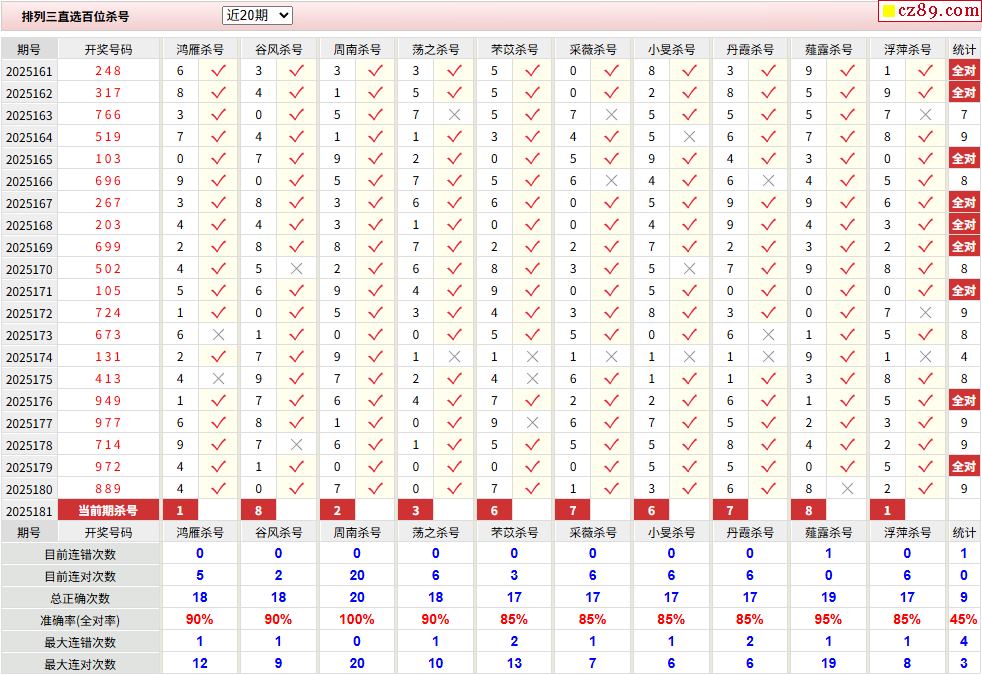982x675 pixels.
Task: Click the 采薇杀号 cross mark in row 2025163
Action: pos(612,115)
